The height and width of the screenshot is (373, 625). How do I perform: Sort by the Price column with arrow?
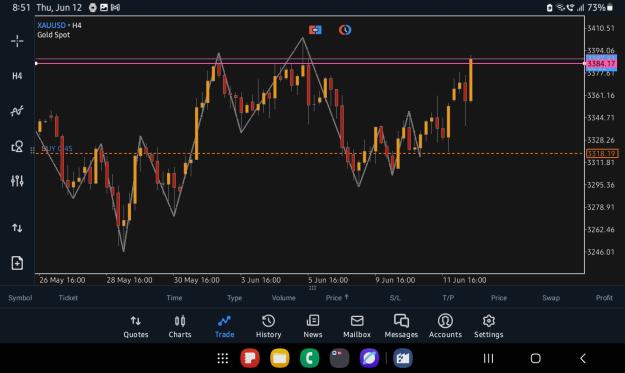click(x=337, y=298)
